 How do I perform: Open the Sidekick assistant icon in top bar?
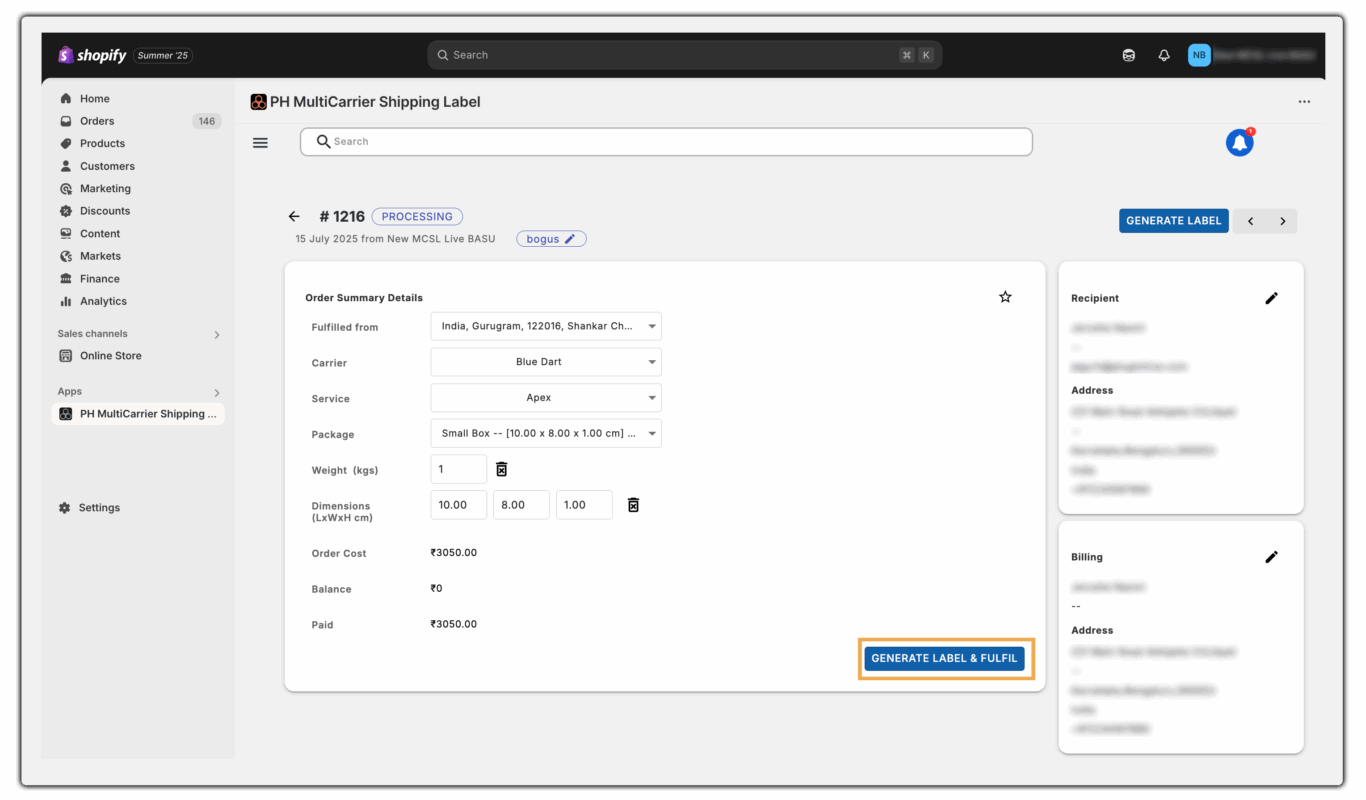[1129, 55]
